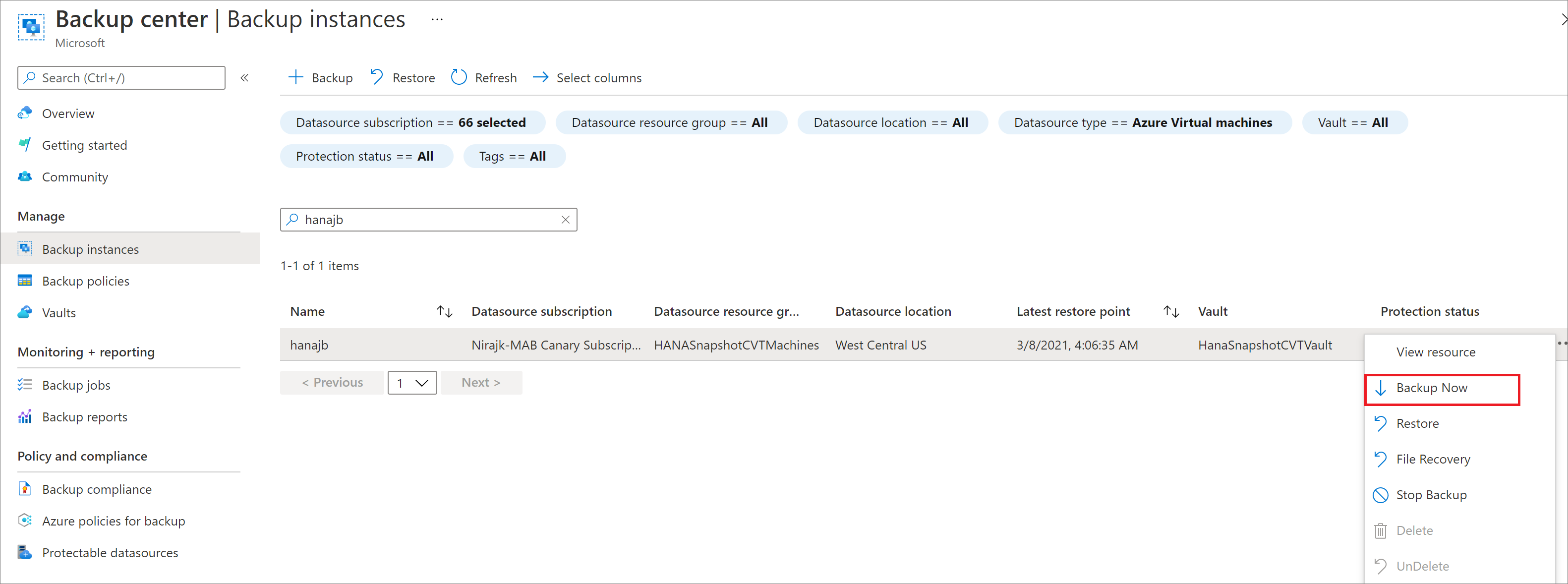Image resolution: width=1568 pixels, height=584 pixels.
Task: Click the Restore button in toolbar
Action: coord(403,78)
